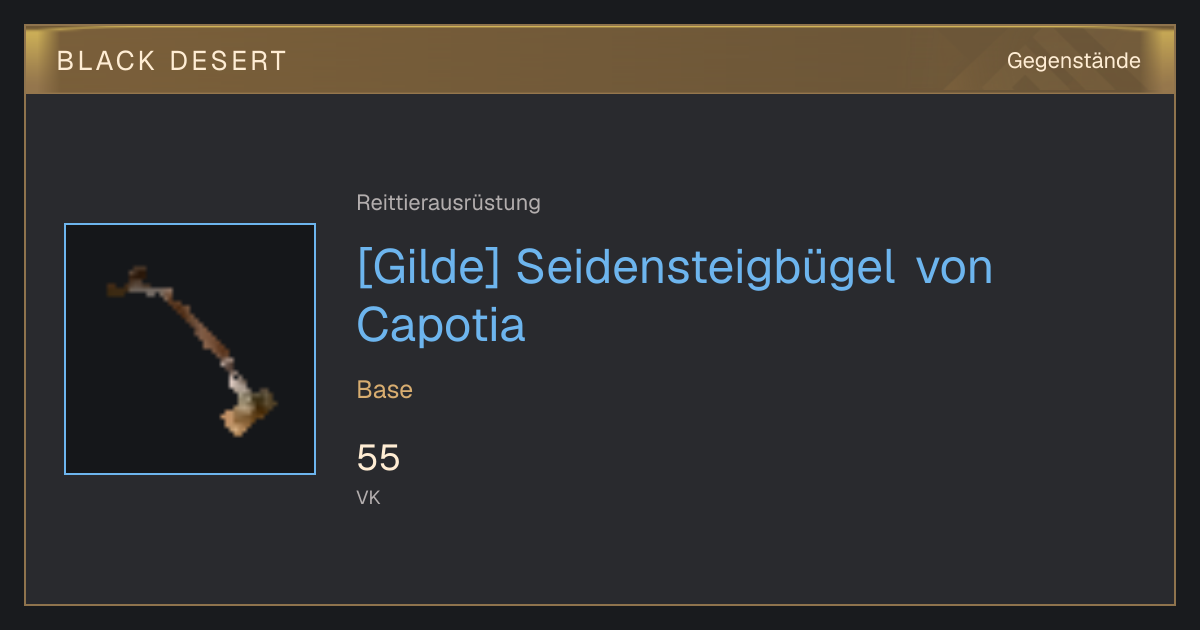Select the Base grade label
Image resolution: width=1200 pixels, height=630 pixels.
tap(385, 390)
